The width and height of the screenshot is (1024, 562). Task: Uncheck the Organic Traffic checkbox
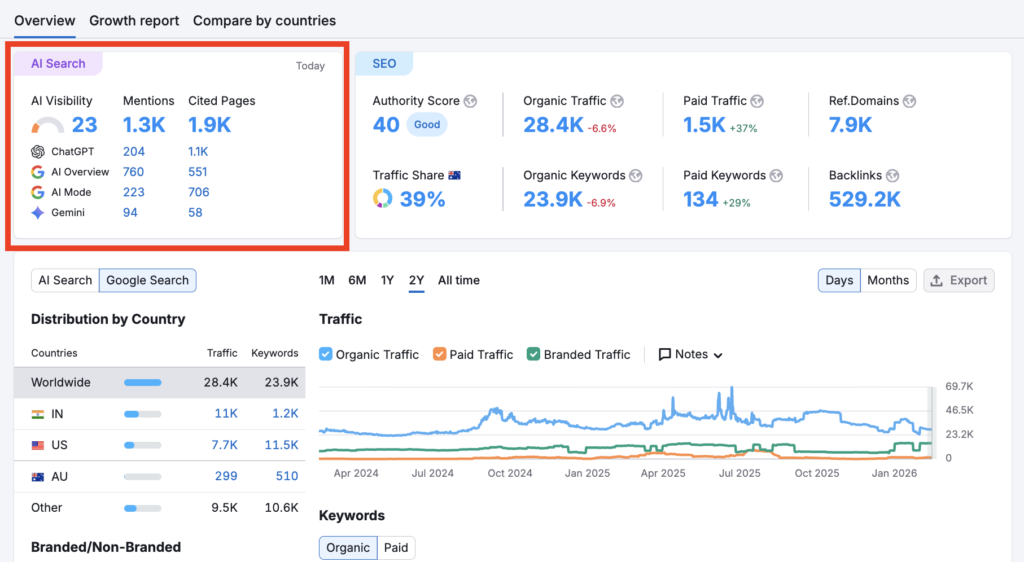[x=326, y=354]
